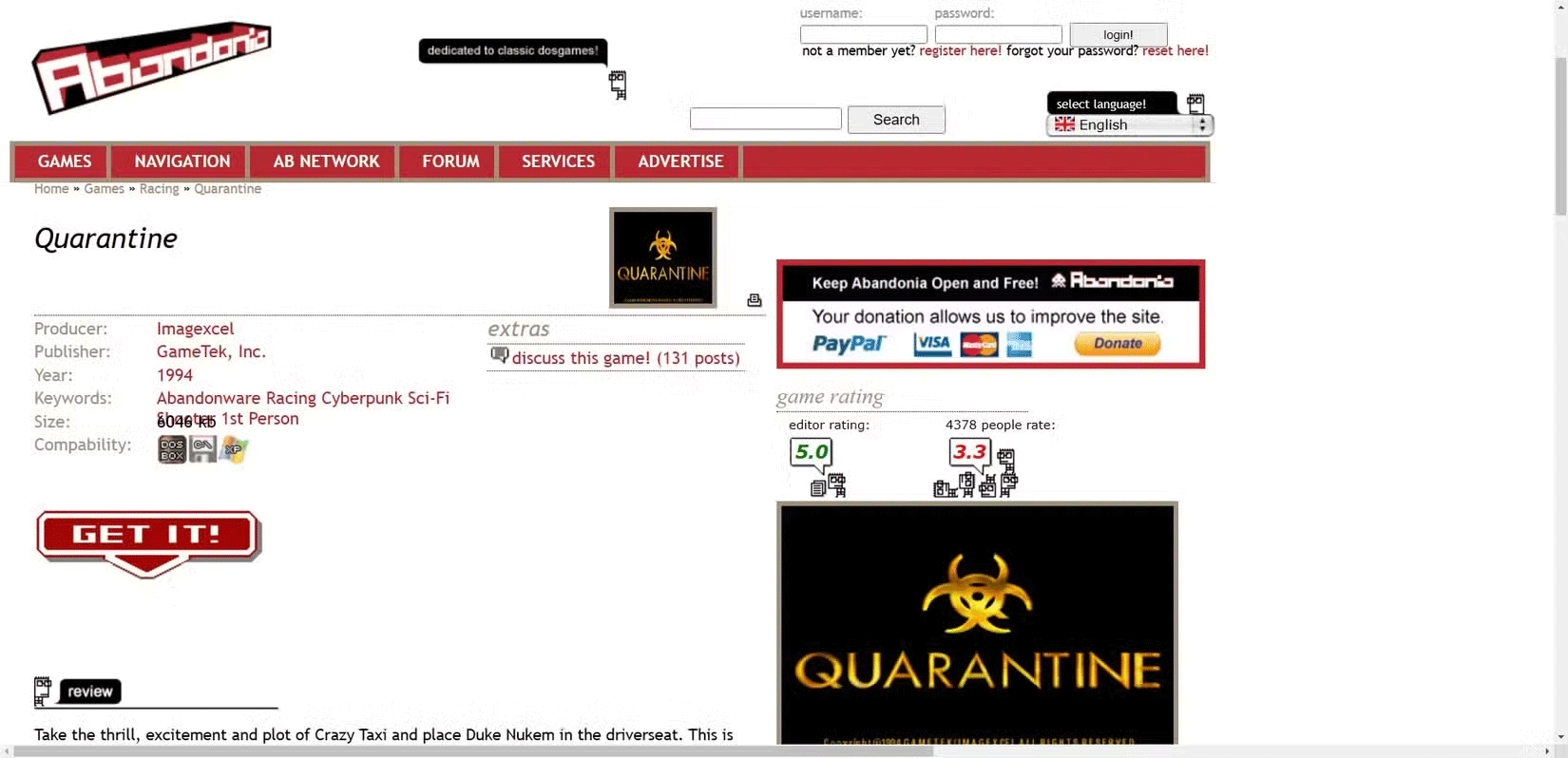This screenshot has height=758, width=1568.
Task: Click the GET IT! download button
Action: pyautogui.click(x=148, y=542)
